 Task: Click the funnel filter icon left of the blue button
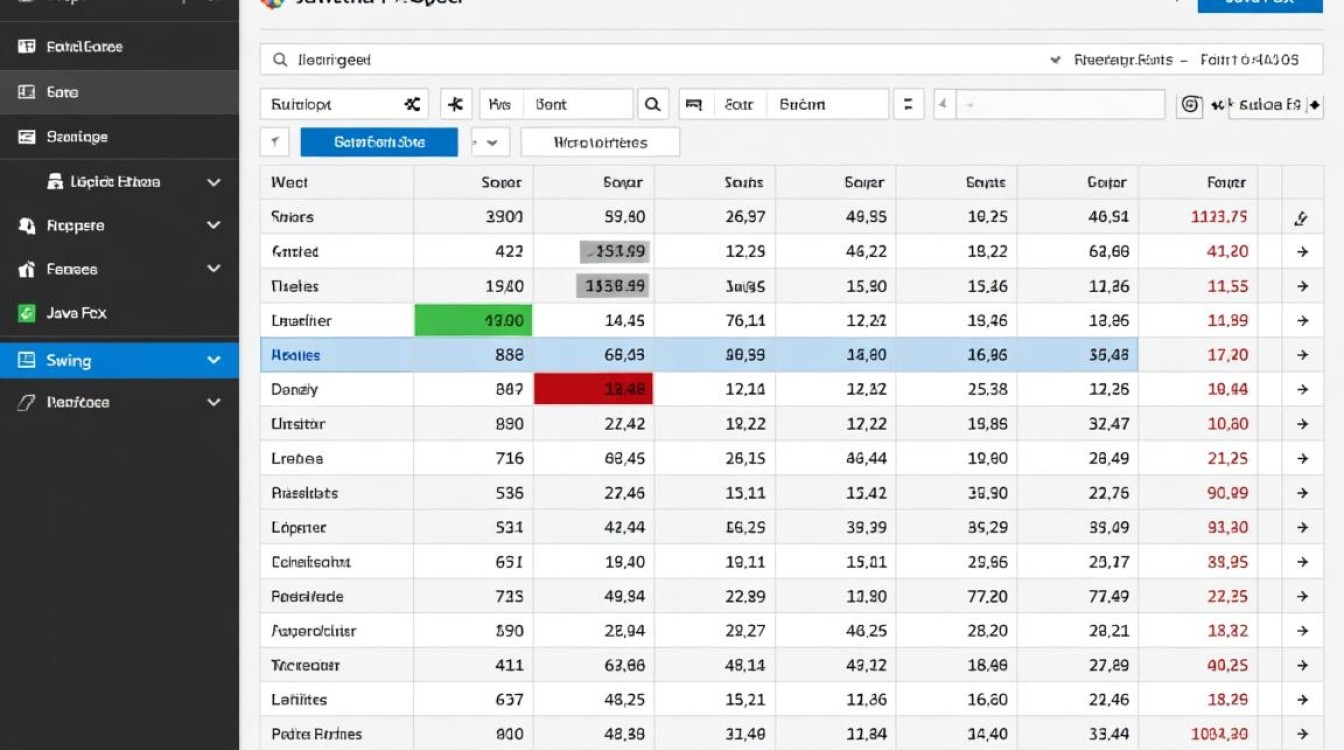click(x=274, y=142)
